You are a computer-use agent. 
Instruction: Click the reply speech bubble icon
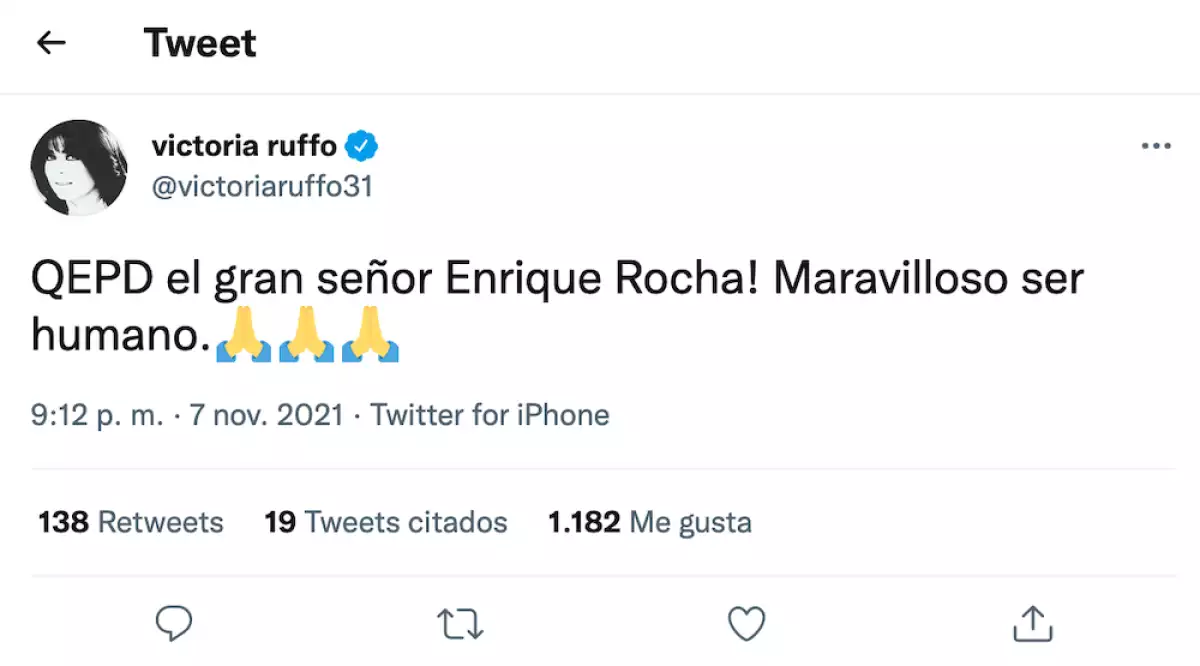tap(174, 623)
